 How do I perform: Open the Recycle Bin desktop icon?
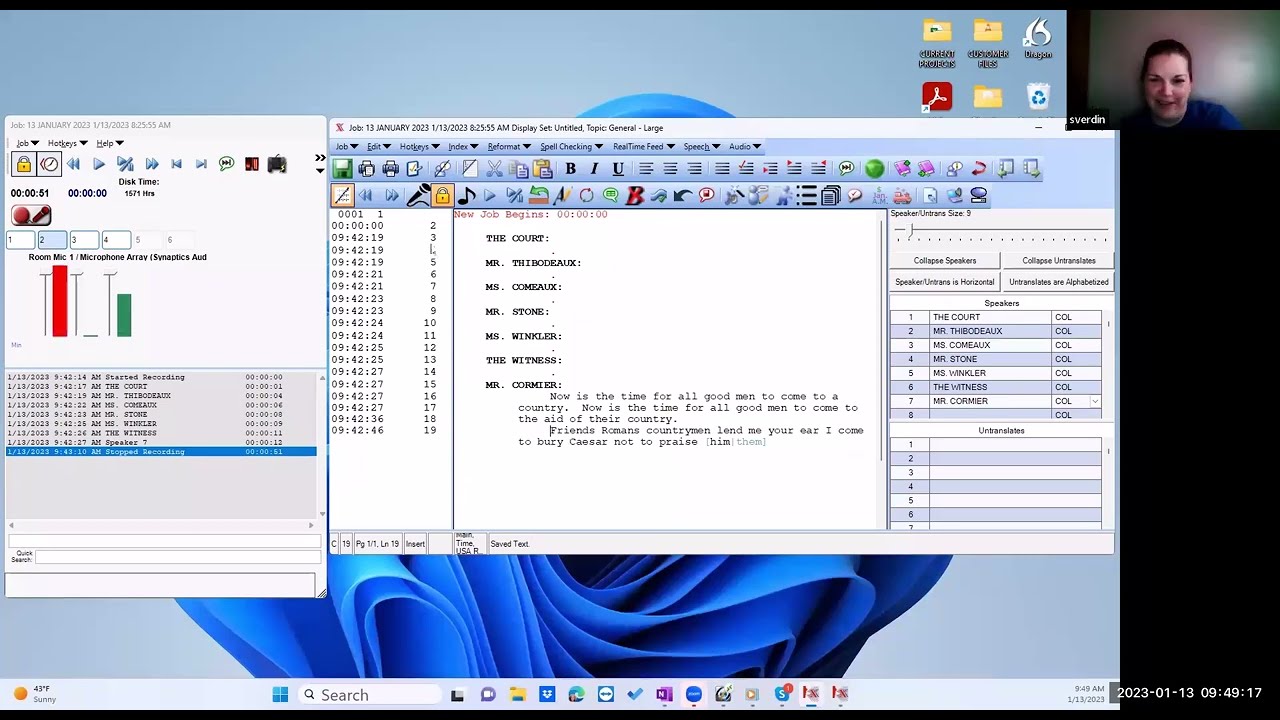tap(1038, 97)
